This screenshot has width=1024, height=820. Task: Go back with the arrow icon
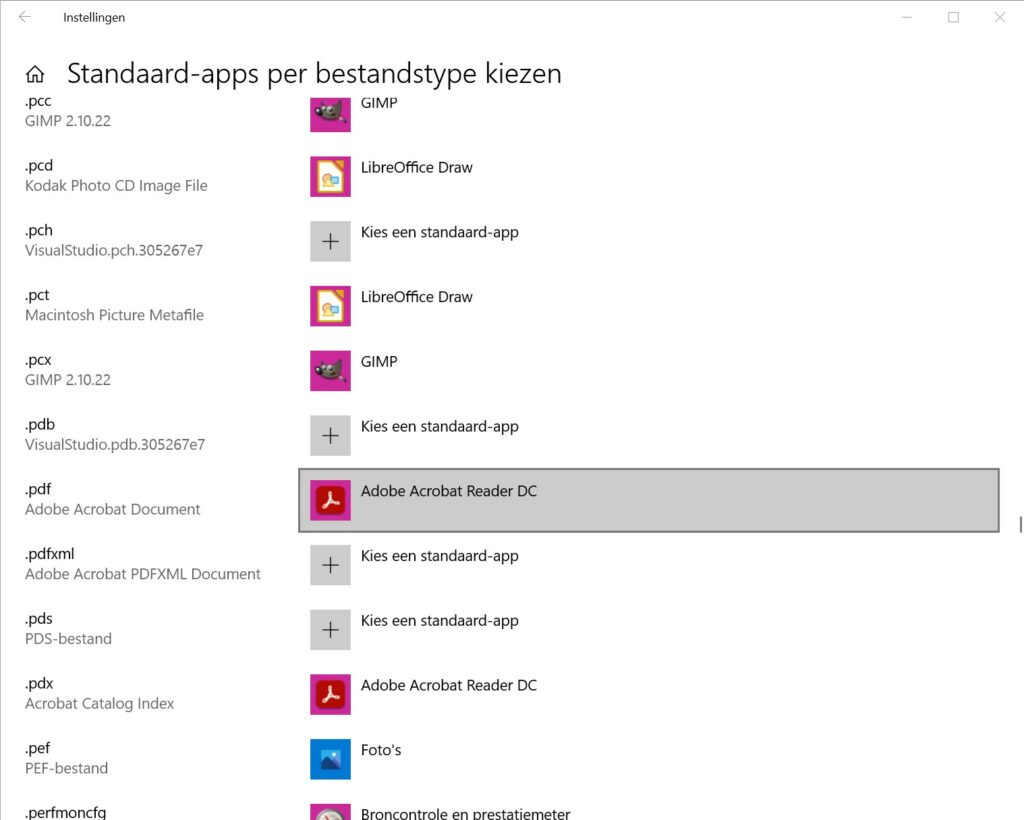click(x=25, y=17)
